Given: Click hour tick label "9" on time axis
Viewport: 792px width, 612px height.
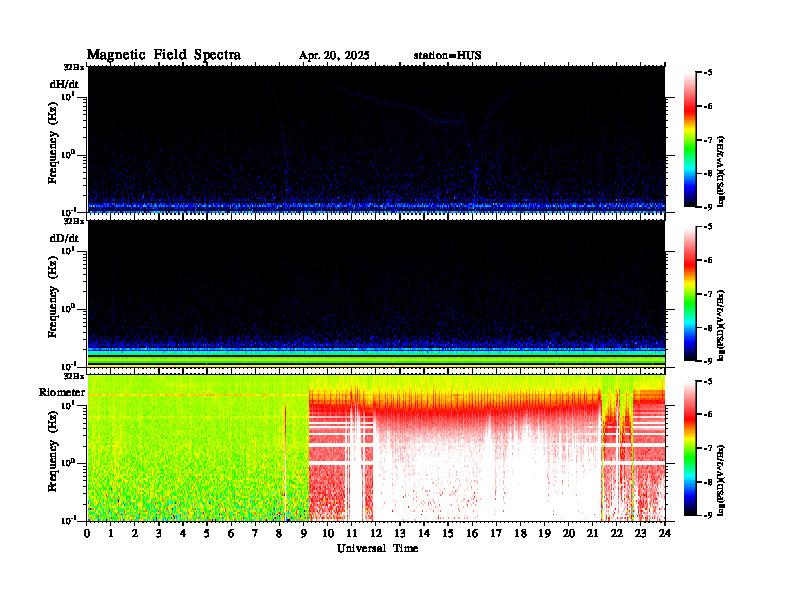Looking at the screenshot, I should (x=304, y=534).
